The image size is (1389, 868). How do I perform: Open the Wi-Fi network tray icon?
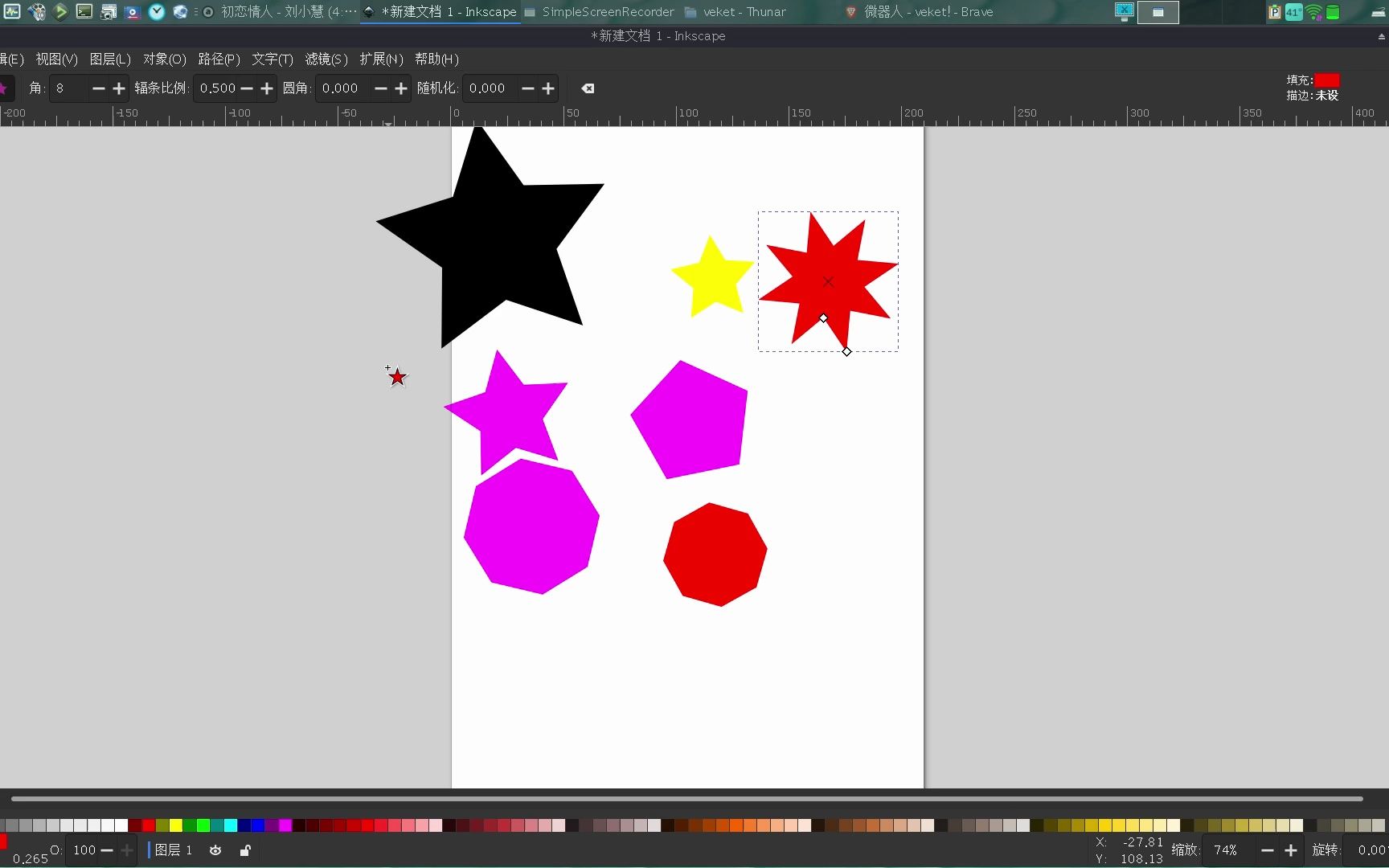coord(1313,12)
